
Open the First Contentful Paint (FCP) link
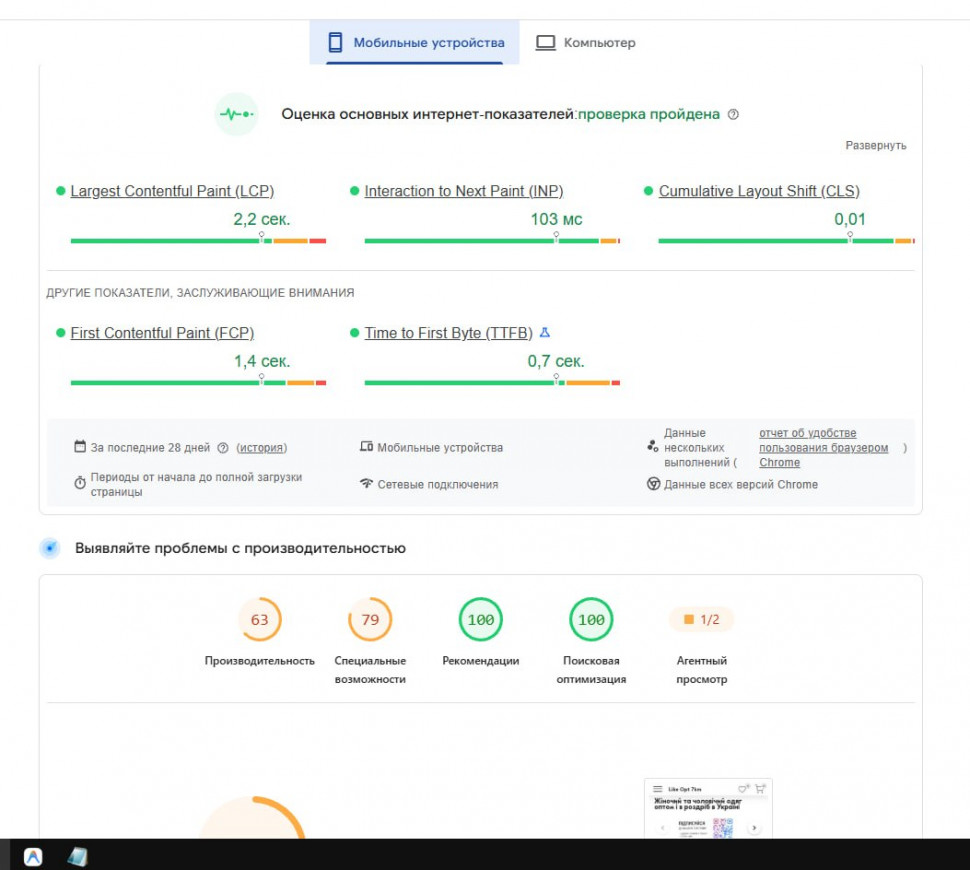click(162, 333)
